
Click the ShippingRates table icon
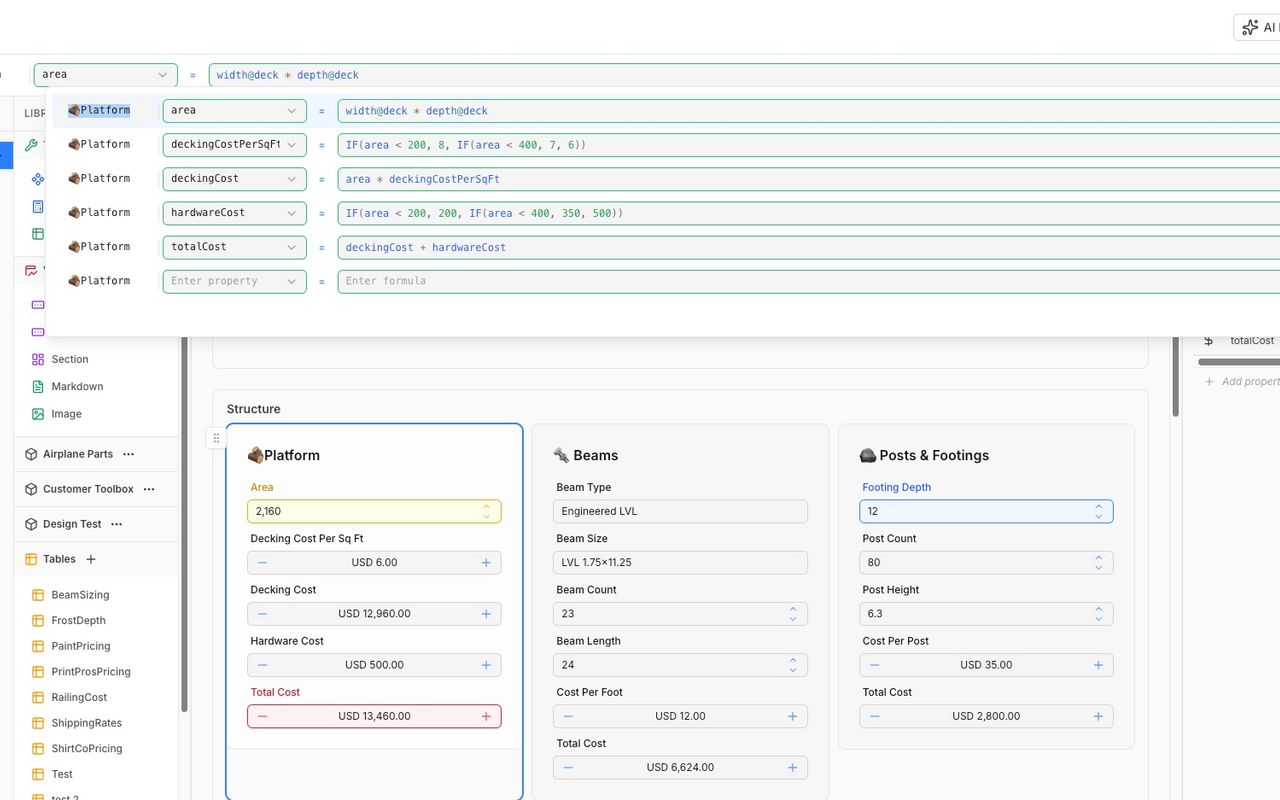tap(38, 723)
